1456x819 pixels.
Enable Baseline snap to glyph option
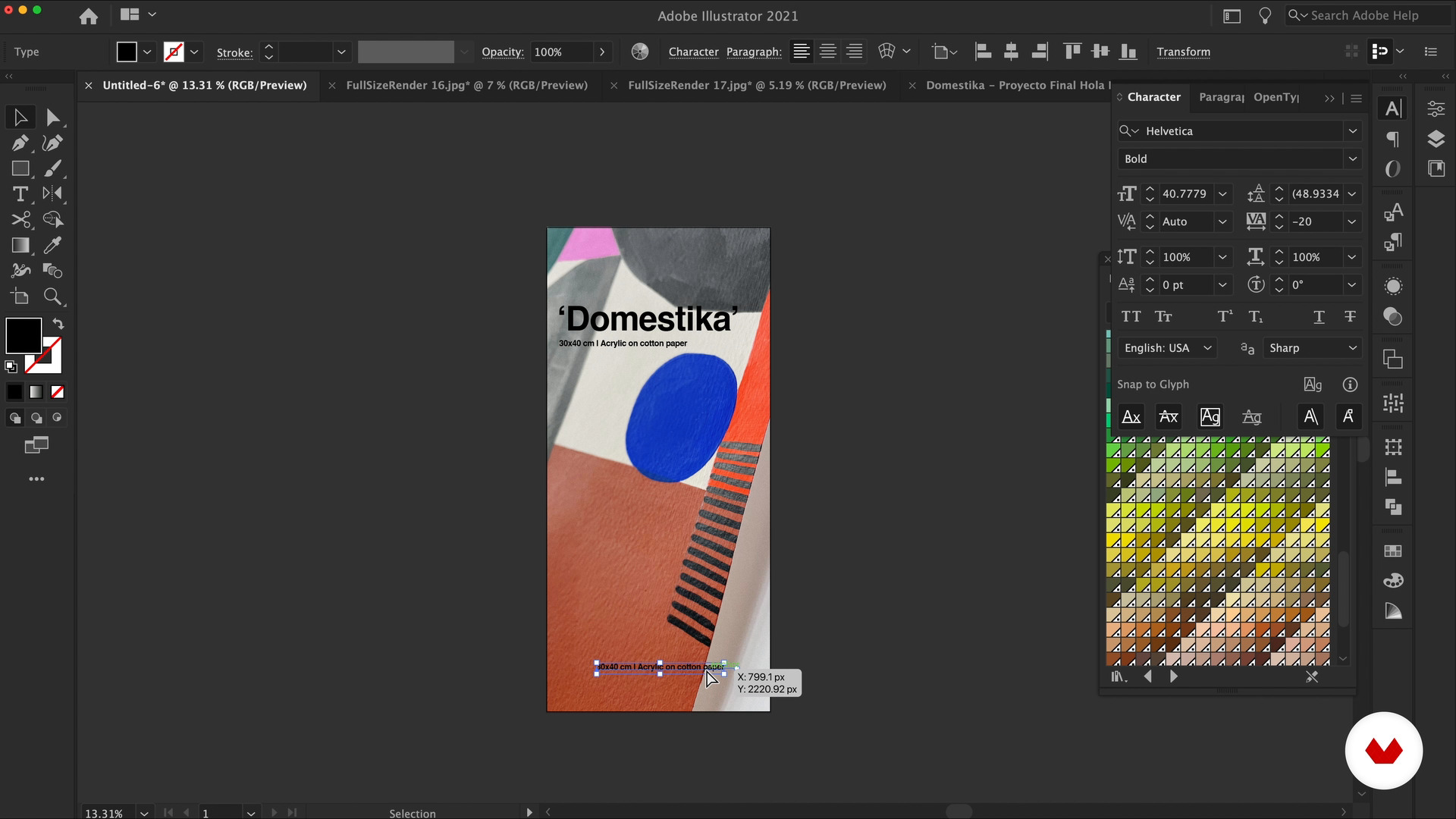click(x=1131, y=416)
